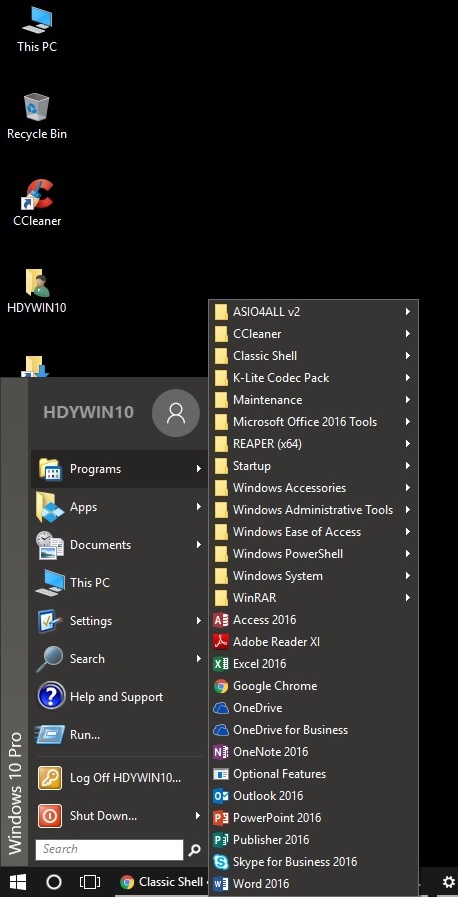Launch Adobe Reader XI
The width and height of the screenshot is (458, 897).
pos(314,642)
